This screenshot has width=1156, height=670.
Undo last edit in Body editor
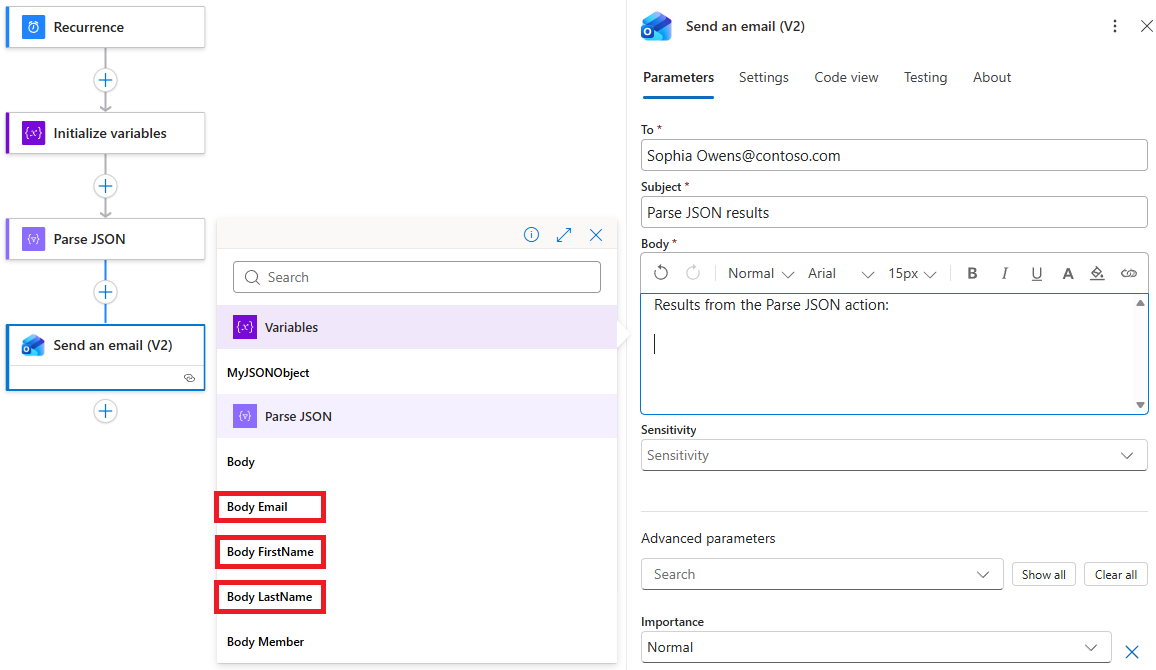tap(661, 273)
